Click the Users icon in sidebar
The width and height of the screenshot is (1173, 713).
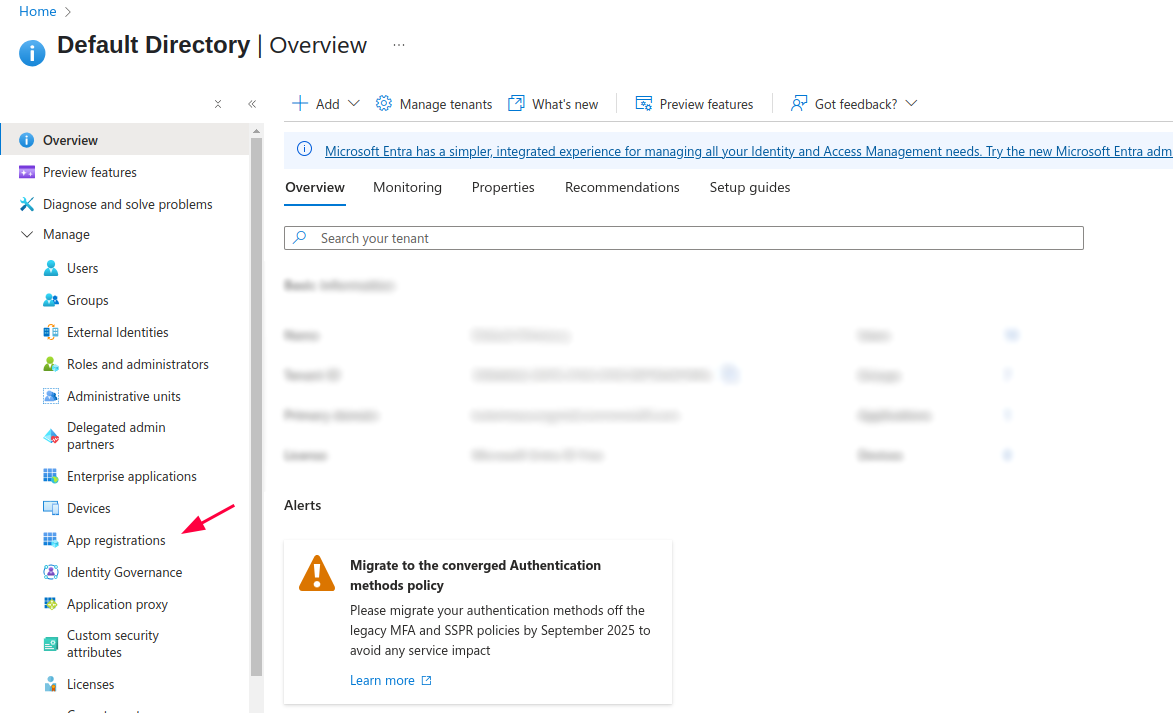(51, 268)
